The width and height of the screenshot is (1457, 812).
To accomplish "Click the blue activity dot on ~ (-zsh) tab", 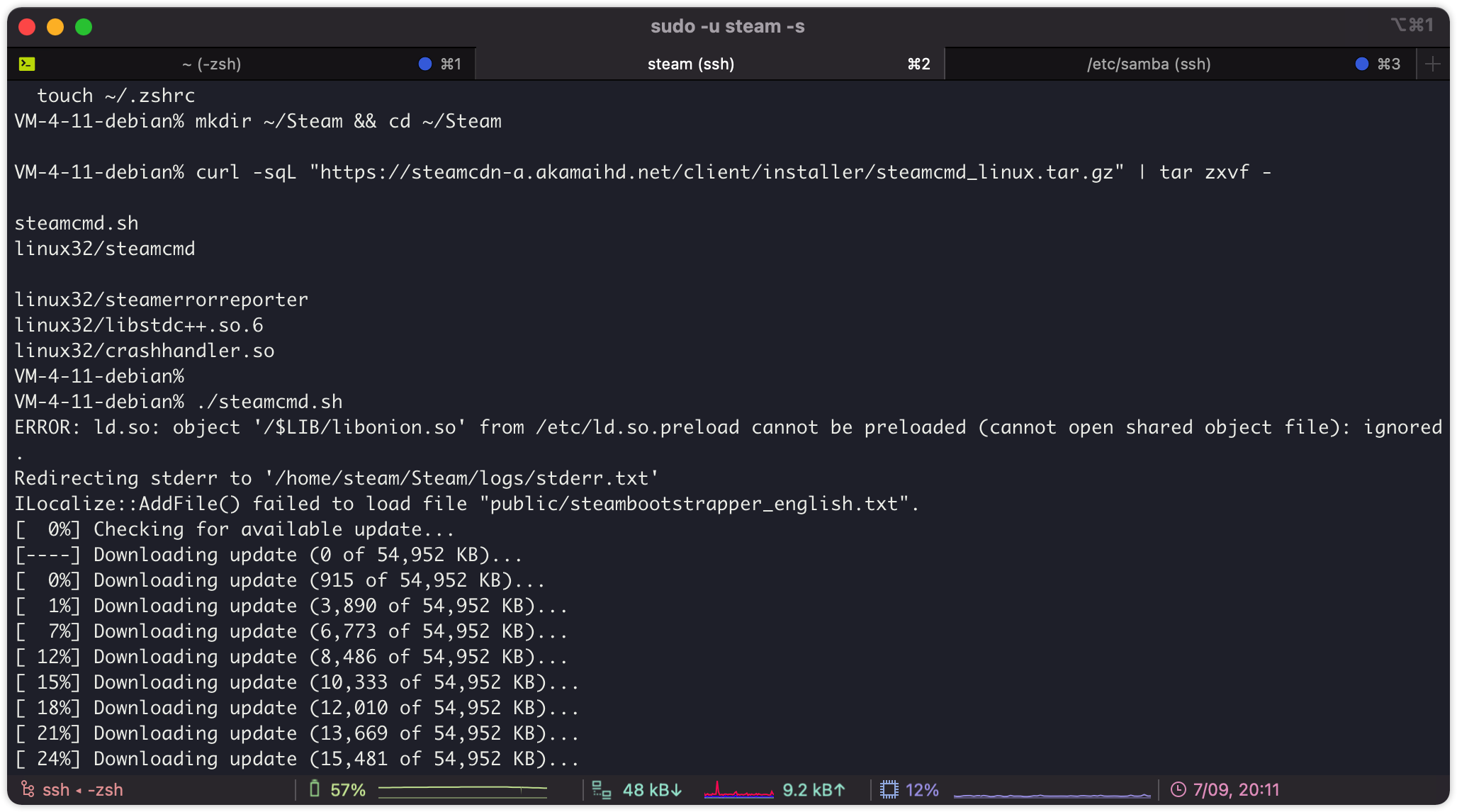I will (425, 64).
